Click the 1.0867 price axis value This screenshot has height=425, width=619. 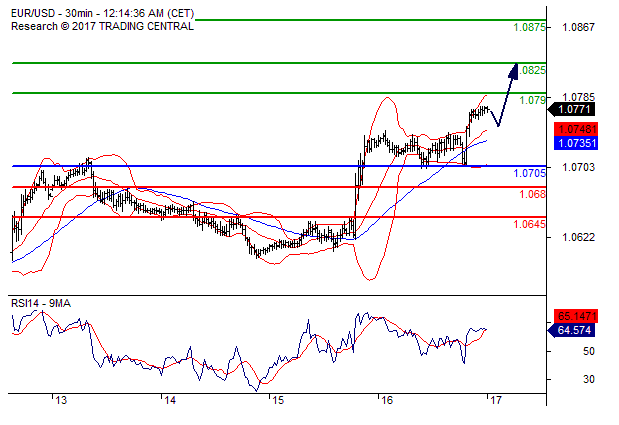(x=578, y=27)
